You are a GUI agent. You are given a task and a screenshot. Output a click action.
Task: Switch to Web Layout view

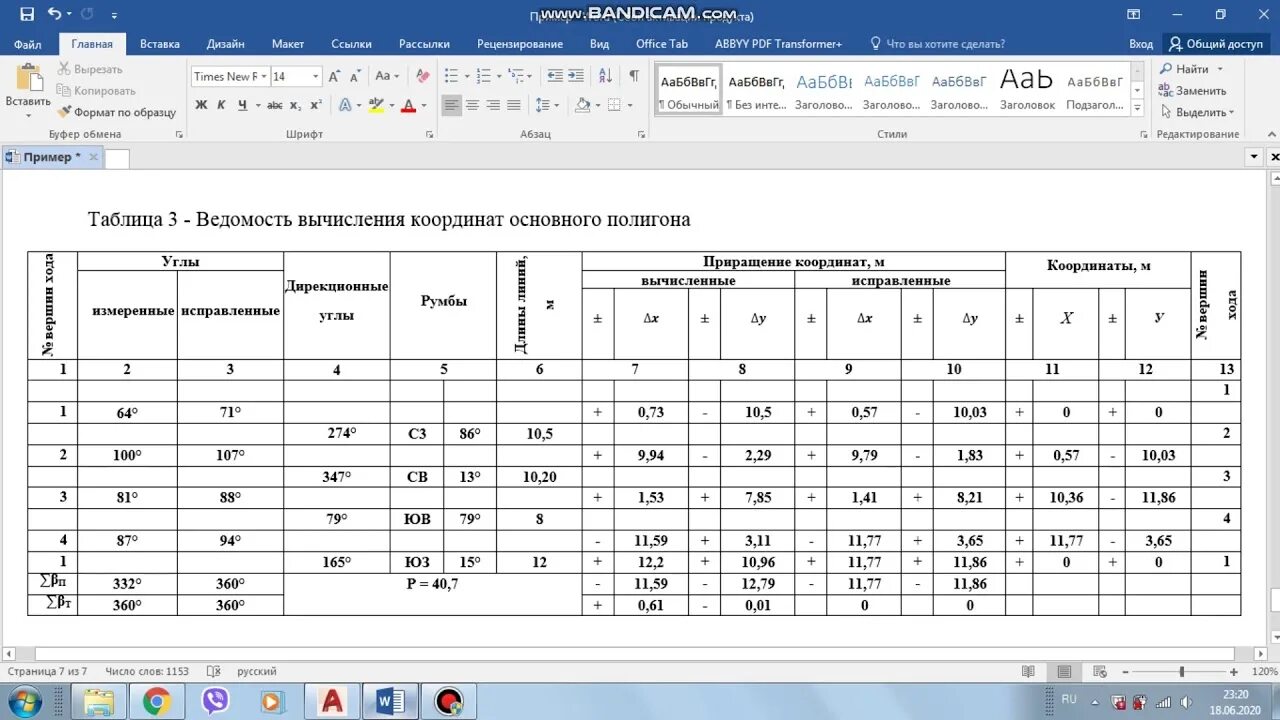[1099, 672]
